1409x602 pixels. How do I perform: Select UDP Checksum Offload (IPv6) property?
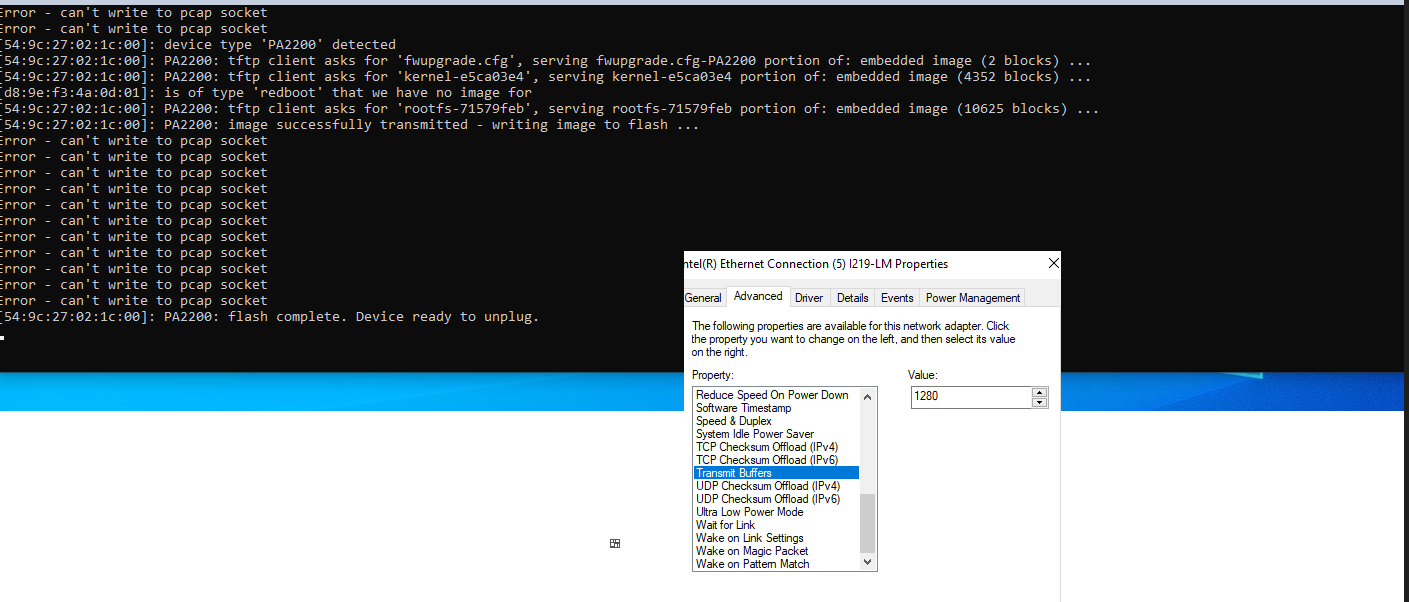coord(767,498)
